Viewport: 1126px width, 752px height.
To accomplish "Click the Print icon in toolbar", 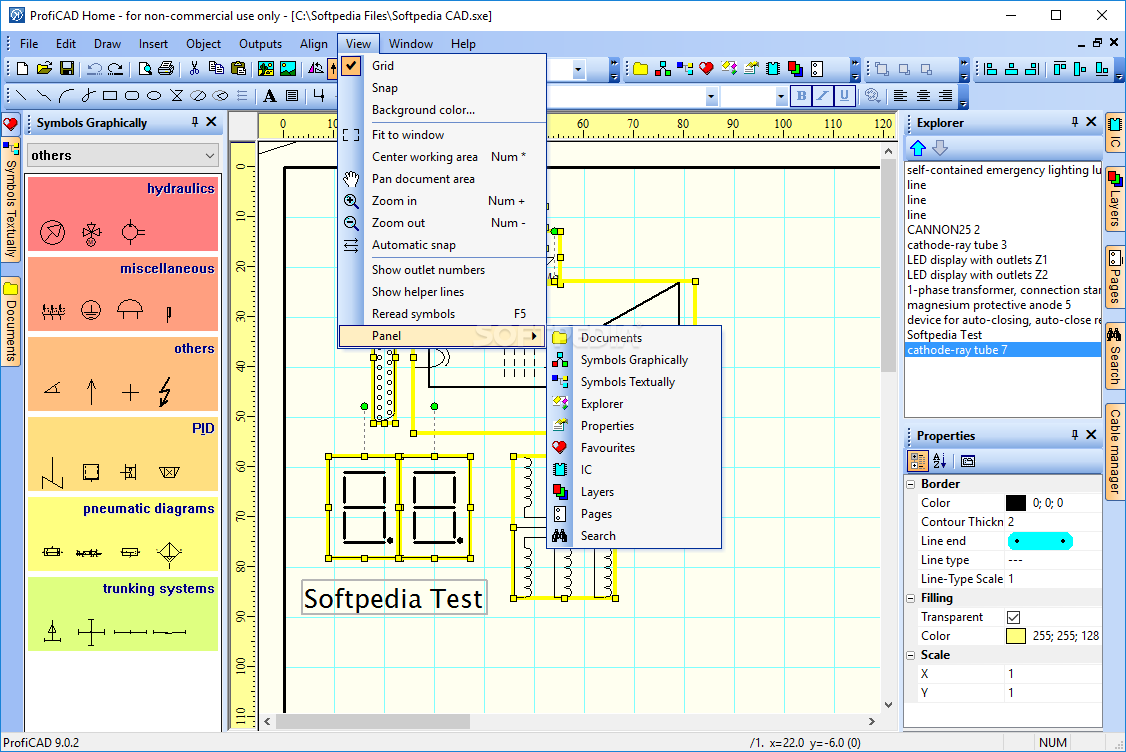I will (x=166, y=68).
